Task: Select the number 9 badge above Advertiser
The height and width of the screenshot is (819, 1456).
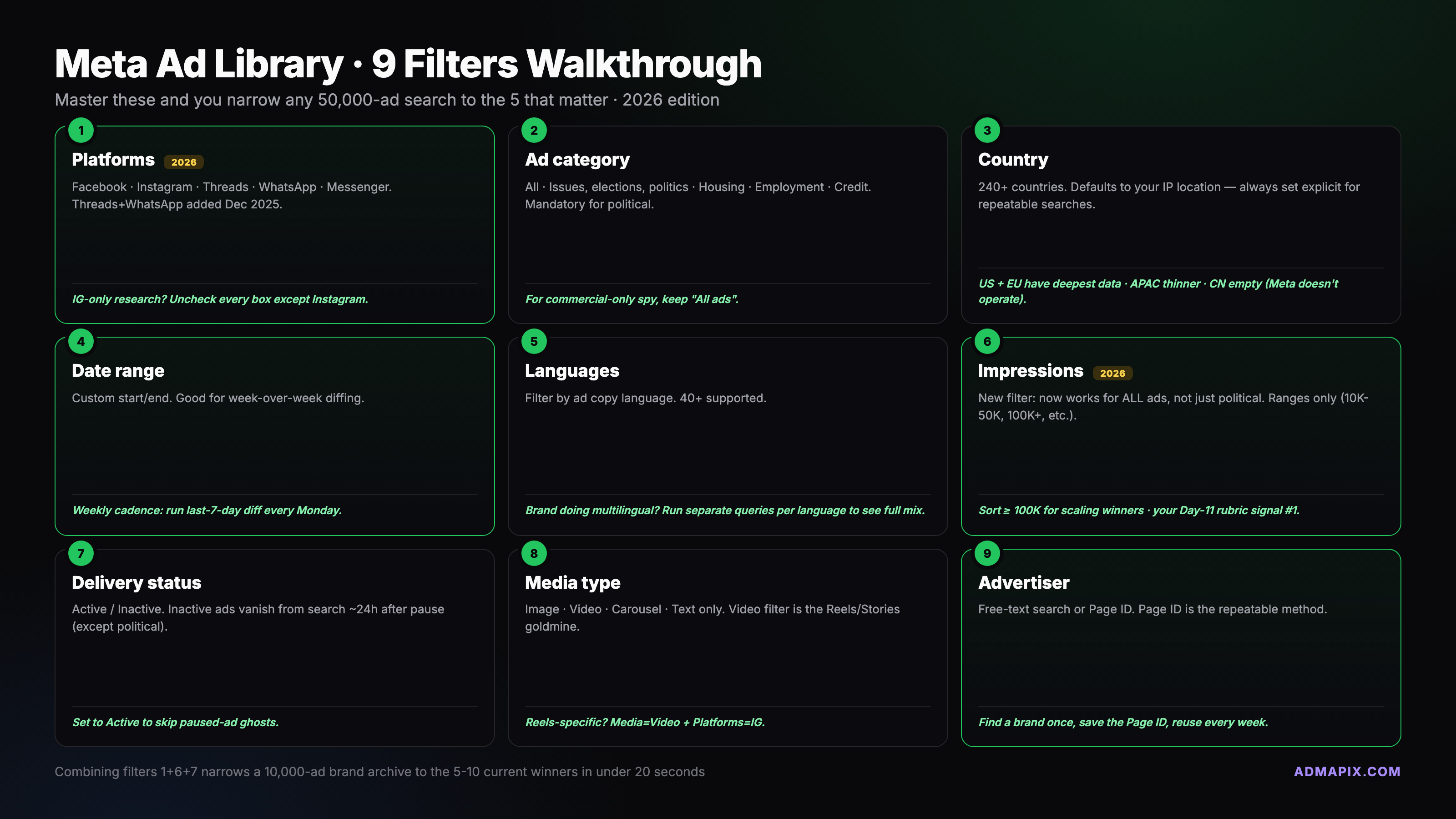Action: point(987,553)
